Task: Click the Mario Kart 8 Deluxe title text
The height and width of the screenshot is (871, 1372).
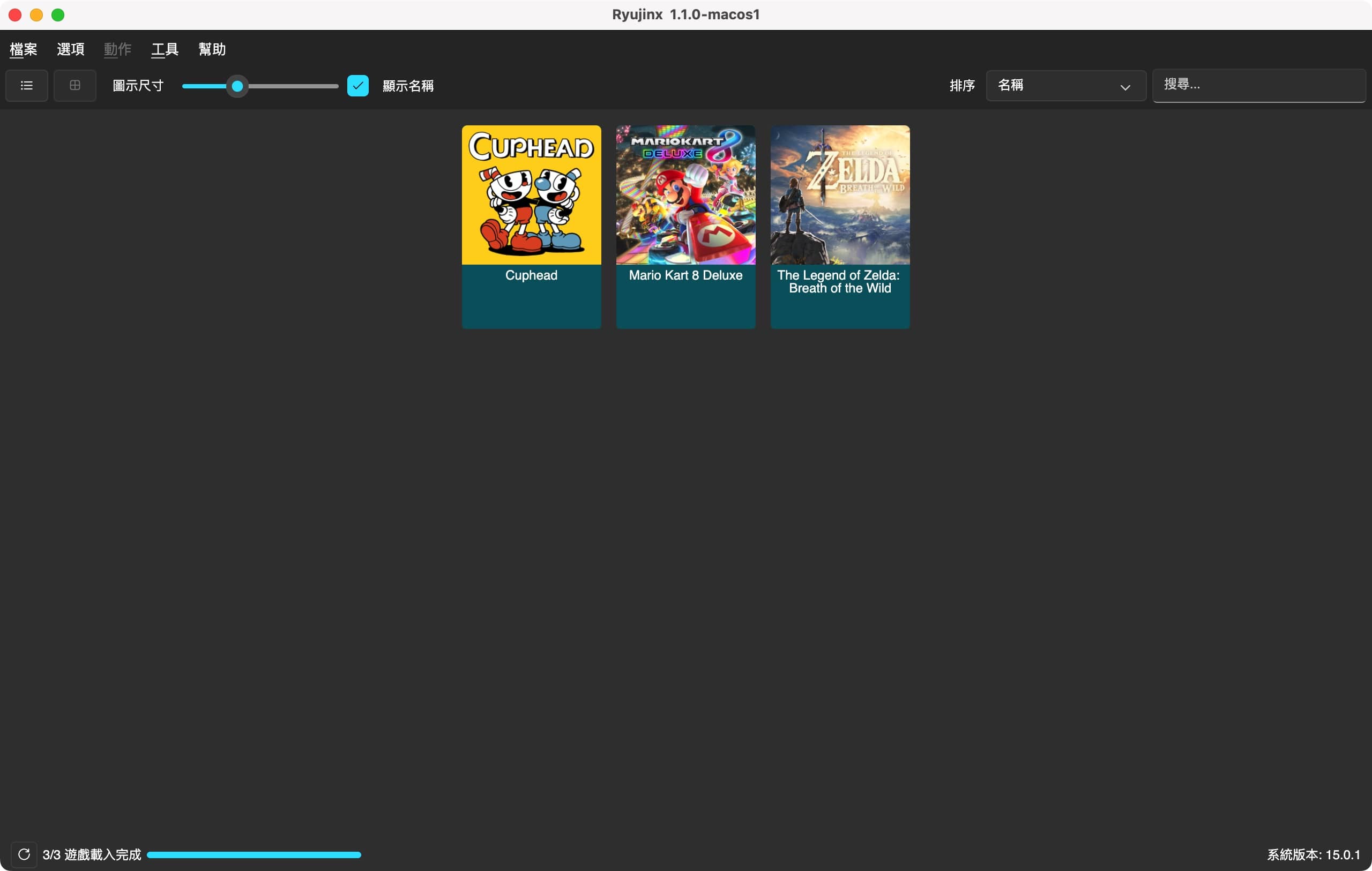Action: pos(685,275)
